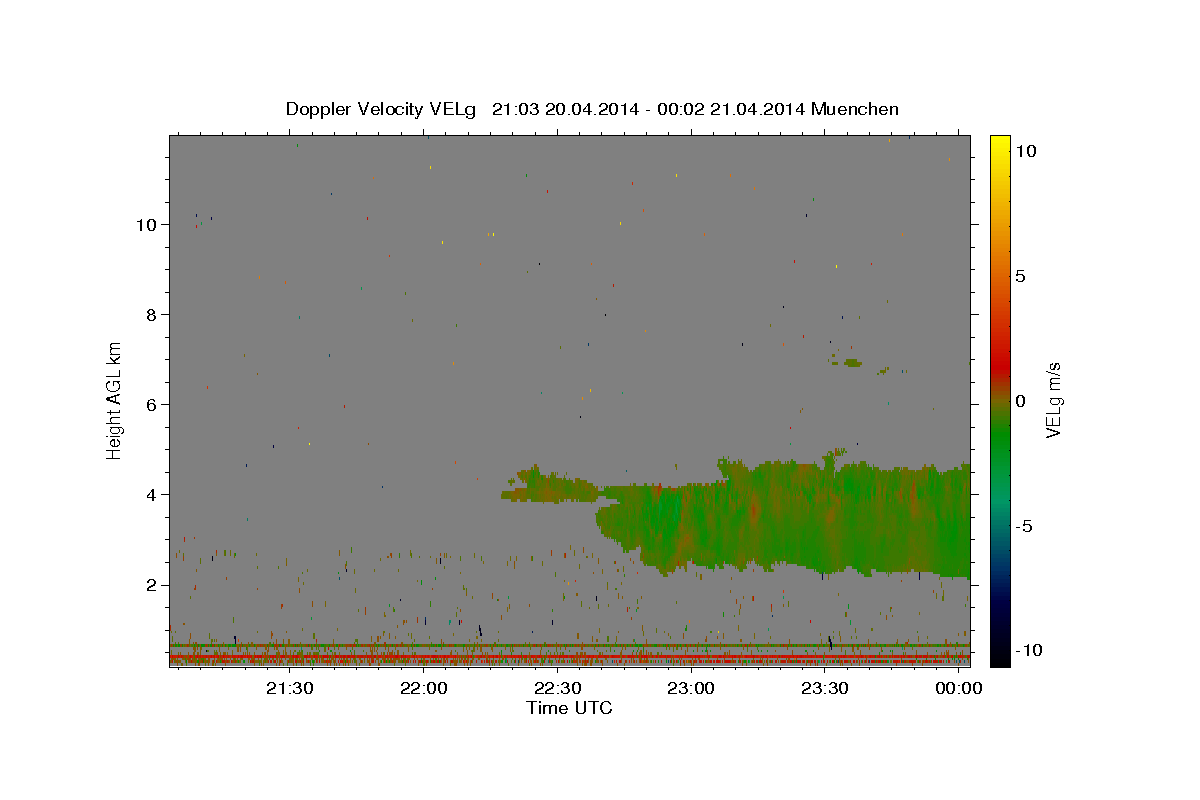1200x800 pixels.
Task: Select the '21:30' time axis label
Action: (290, 689)
